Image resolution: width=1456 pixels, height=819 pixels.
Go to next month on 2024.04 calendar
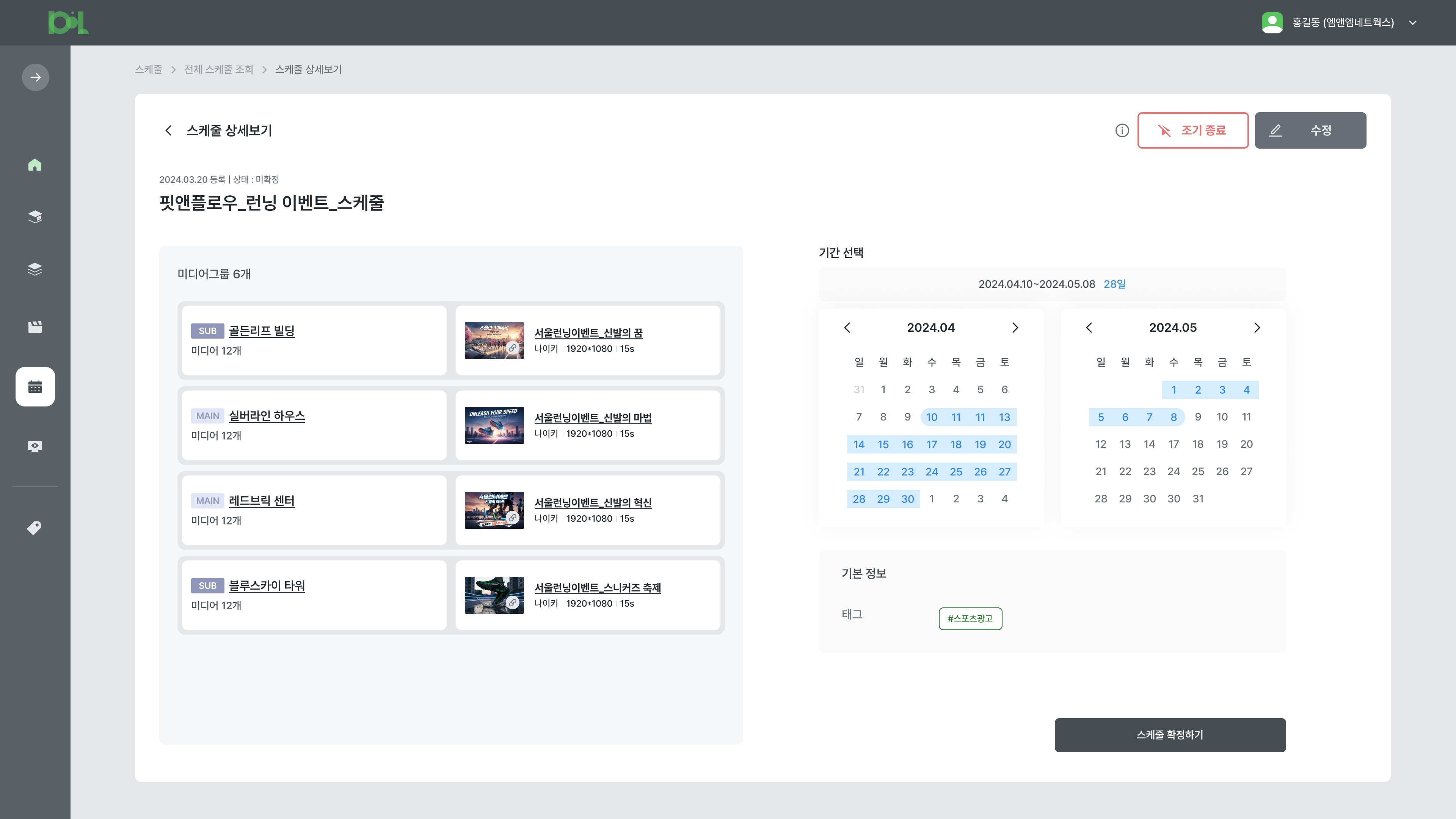(1015, 328)
